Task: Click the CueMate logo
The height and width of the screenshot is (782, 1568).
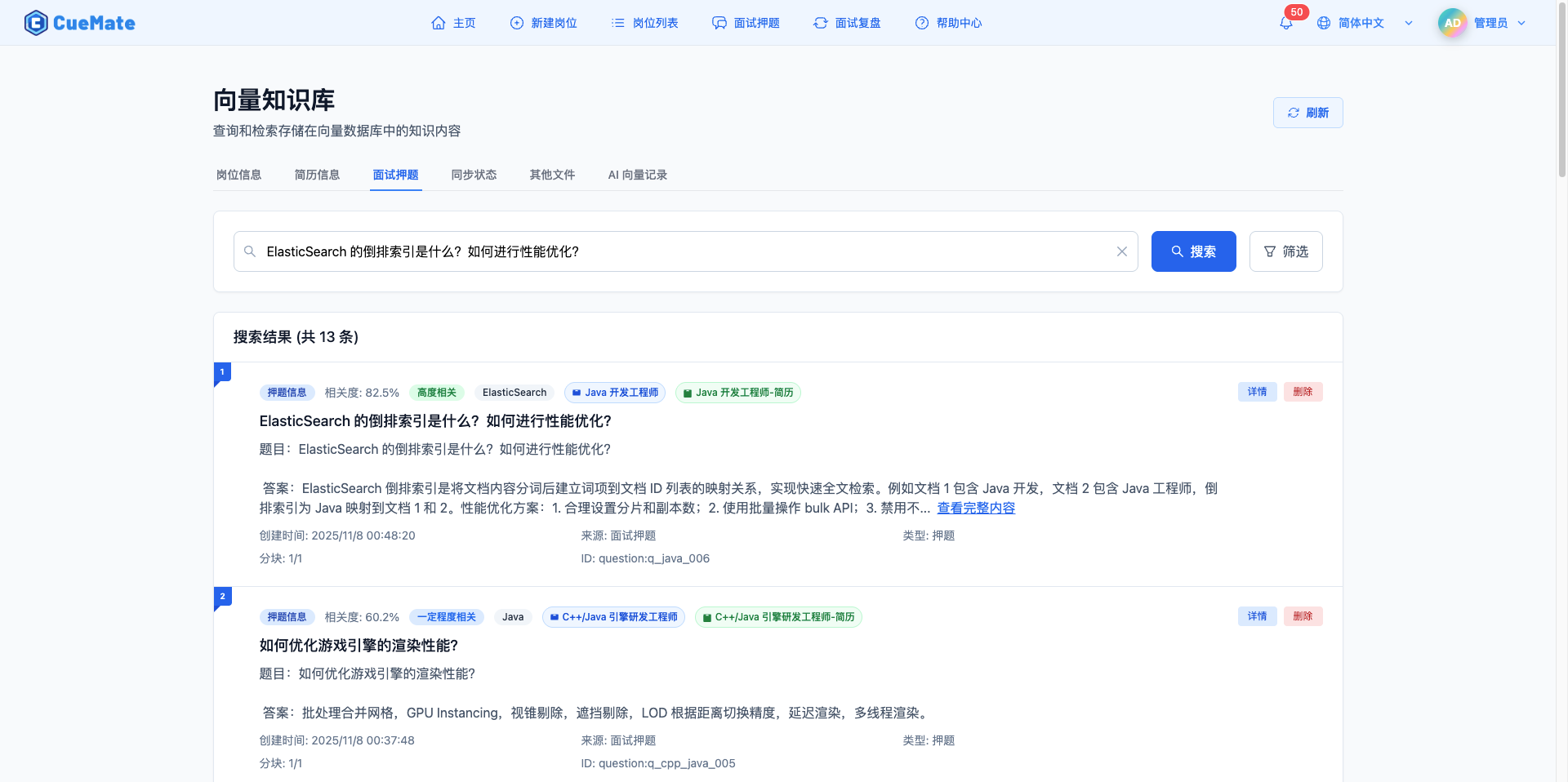Action: click(x=79, y=22)
